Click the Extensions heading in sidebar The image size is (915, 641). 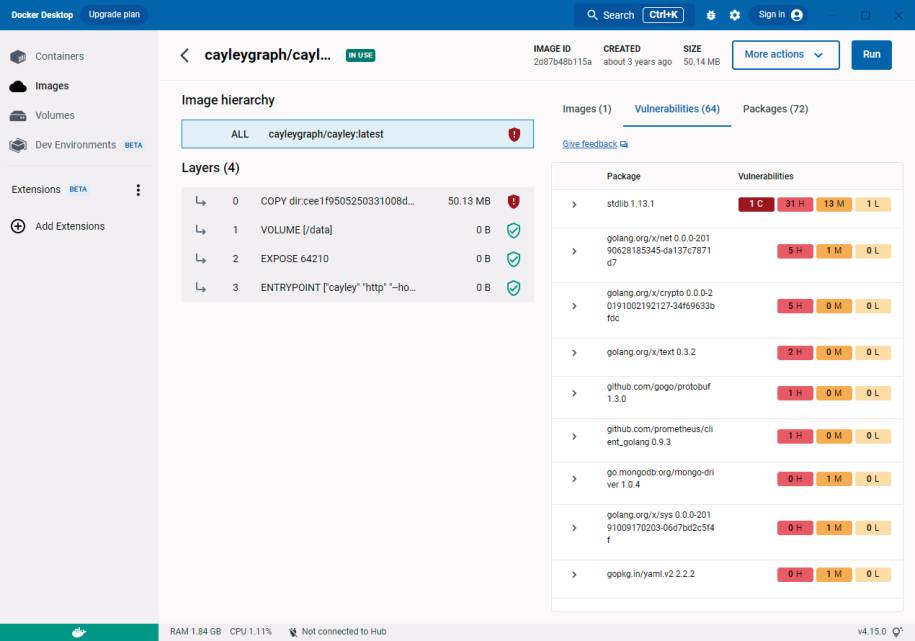(36, 190)
